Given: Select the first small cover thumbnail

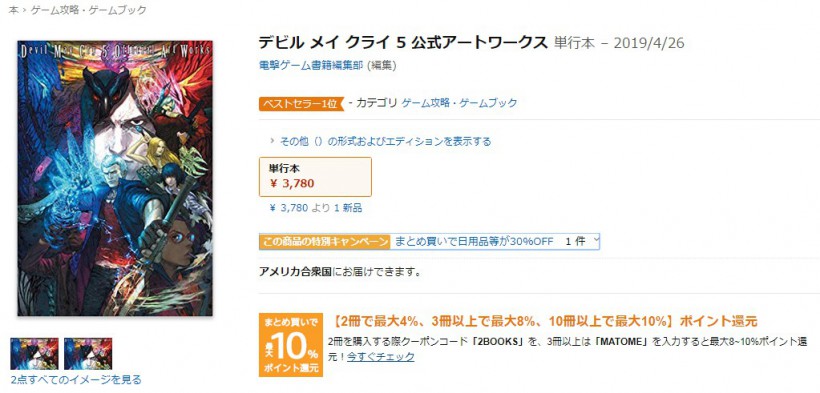Looking at the screenshot, I should [35, 354].
